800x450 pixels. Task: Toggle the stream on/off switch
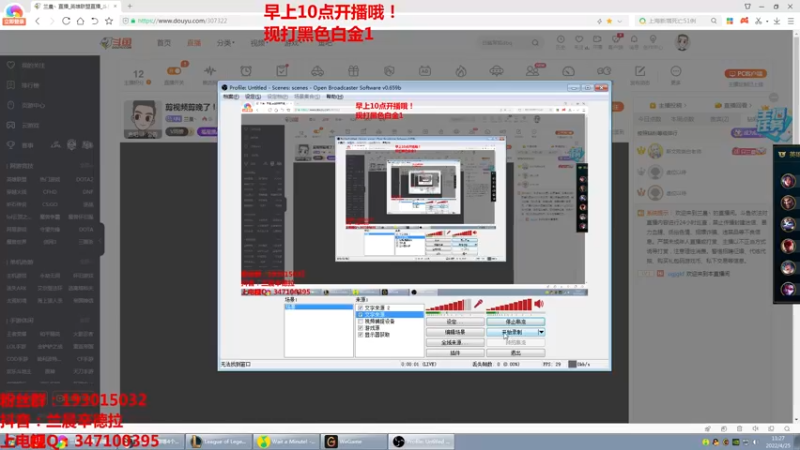(x=174, y=70)
